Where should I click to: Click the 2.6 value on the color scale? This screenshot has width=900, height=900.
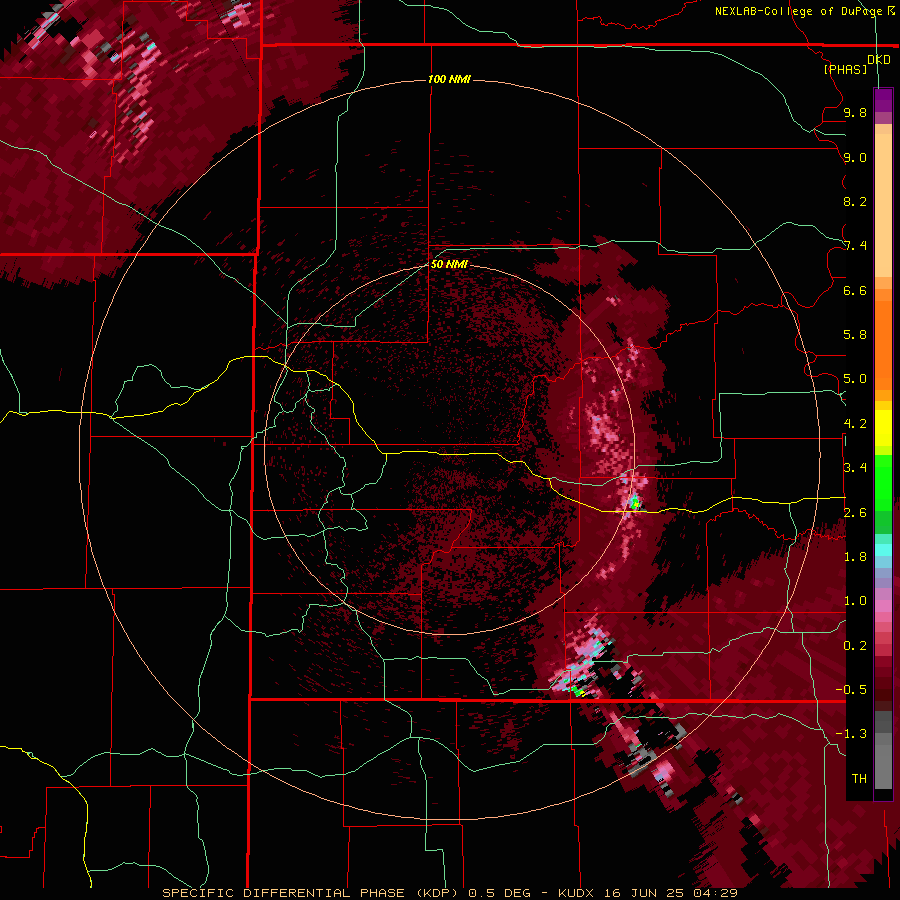855,513
